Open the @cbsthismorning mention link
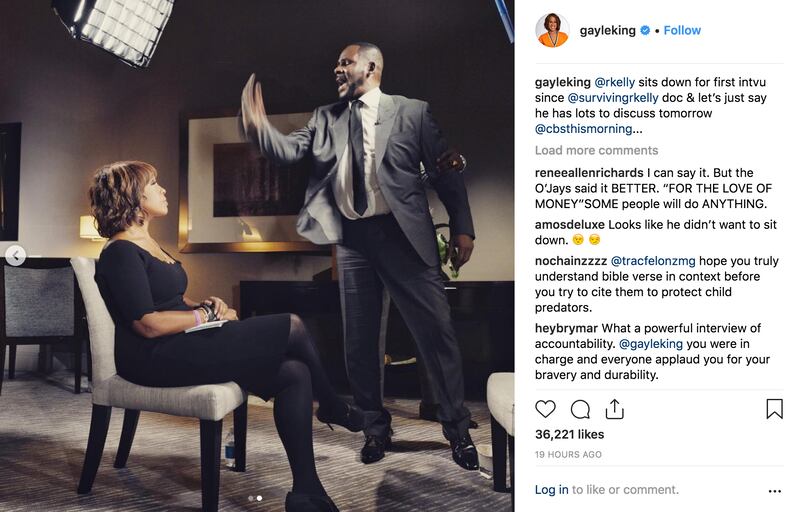The image size is (800, 512). click(583, 129)
